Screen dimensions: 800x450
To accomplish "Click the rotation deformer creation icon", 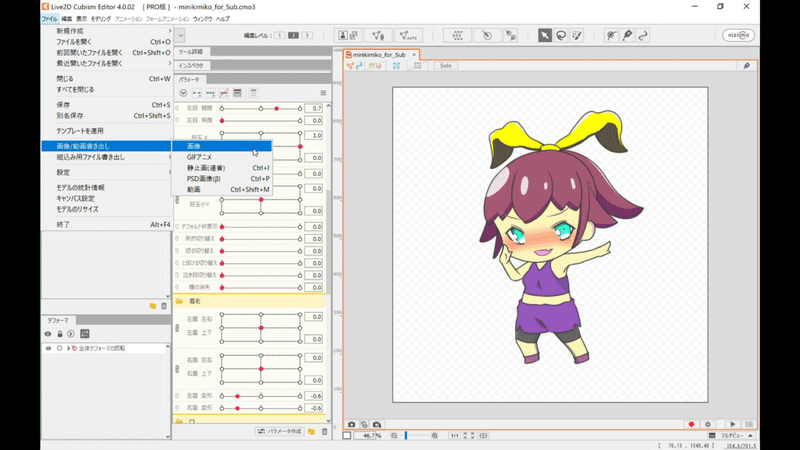I will 487,35.
